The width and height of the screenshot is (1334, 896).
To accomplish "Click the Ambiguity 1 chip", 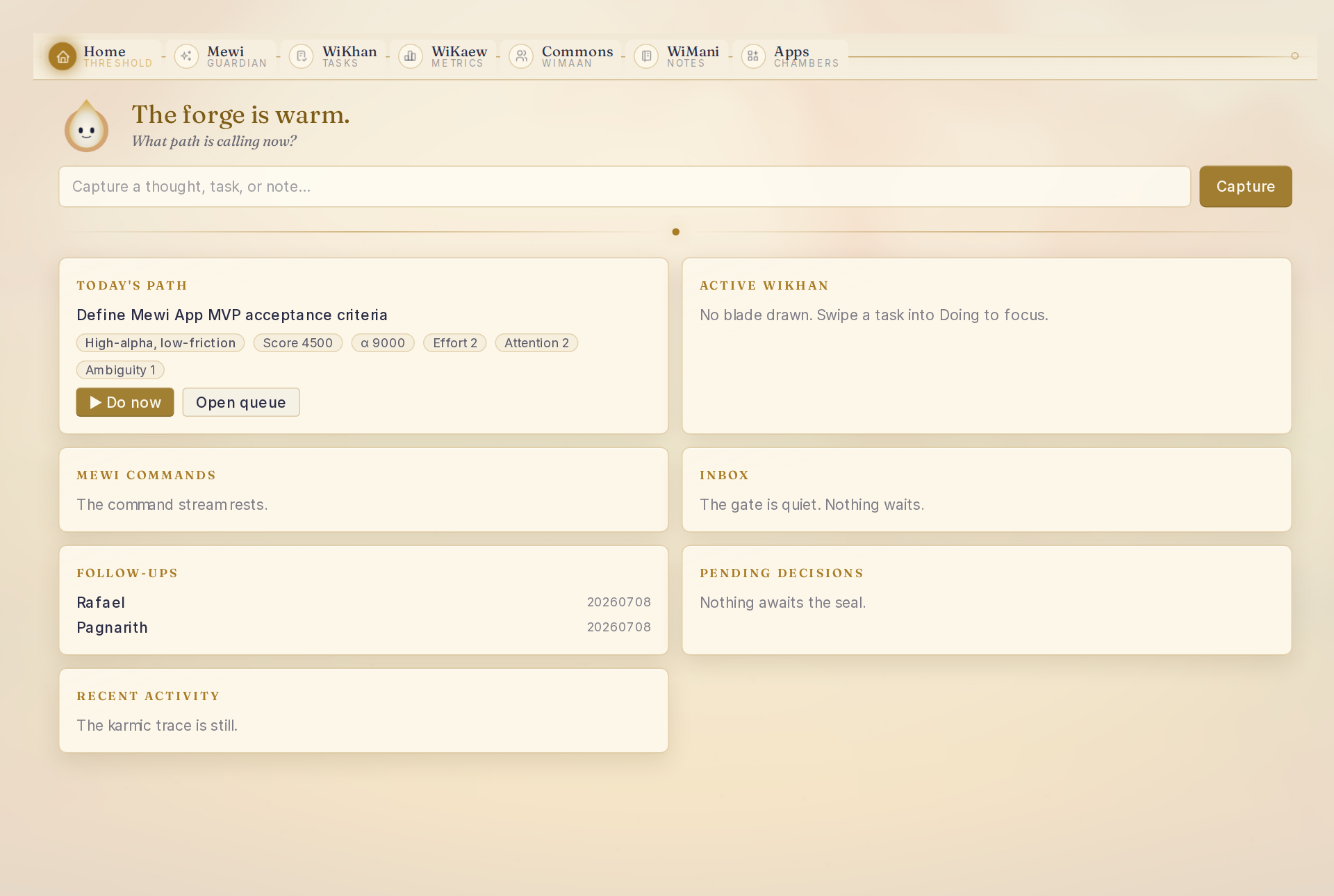I will point(120,370).
